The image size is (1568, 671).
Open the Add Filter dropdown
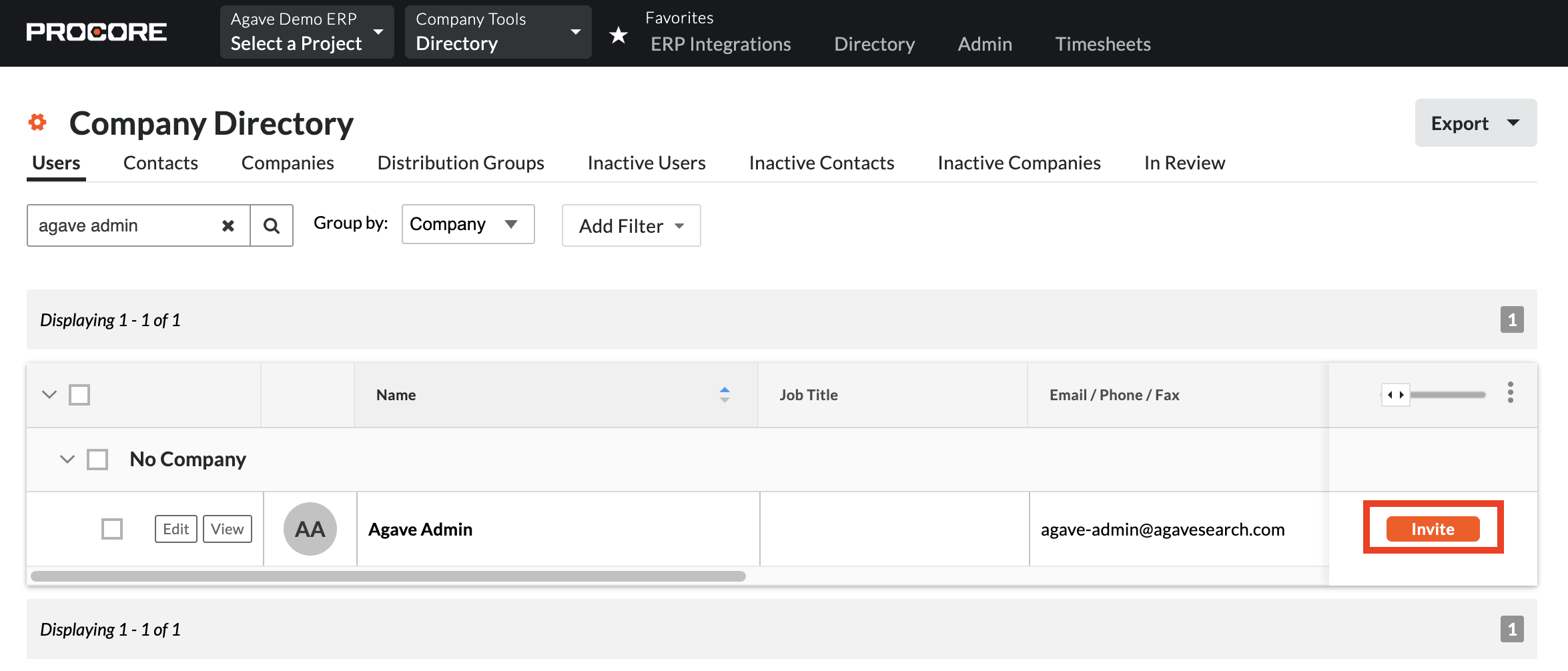pos(631,225)
